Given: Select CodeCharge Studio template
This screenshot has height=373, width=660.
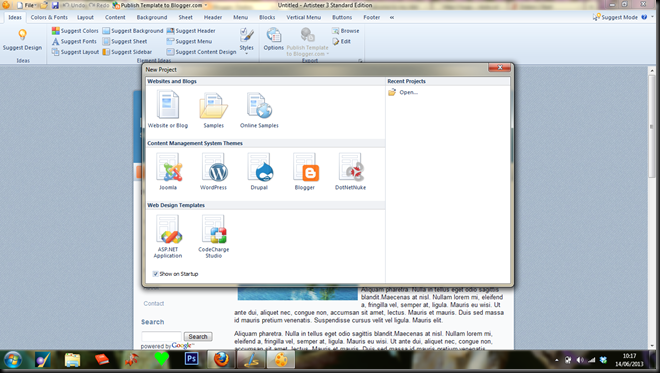Looking at the screenshot, I should 213,236.
